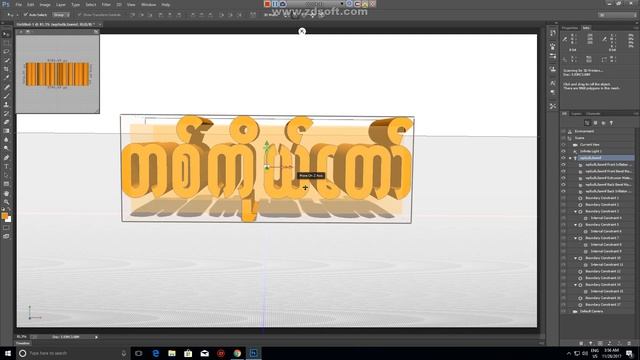Select the Blur tool
The image size is (640, 360).
pyautogui.click(x=6, y=140)
